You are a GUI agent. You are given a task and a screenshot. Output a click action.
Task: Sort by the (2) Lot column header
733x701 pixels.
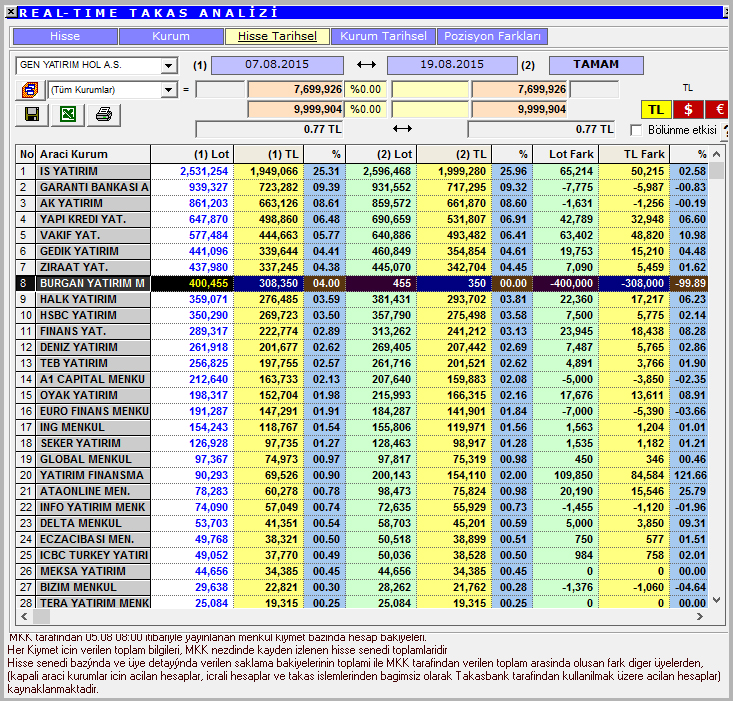tap(381, 154)
